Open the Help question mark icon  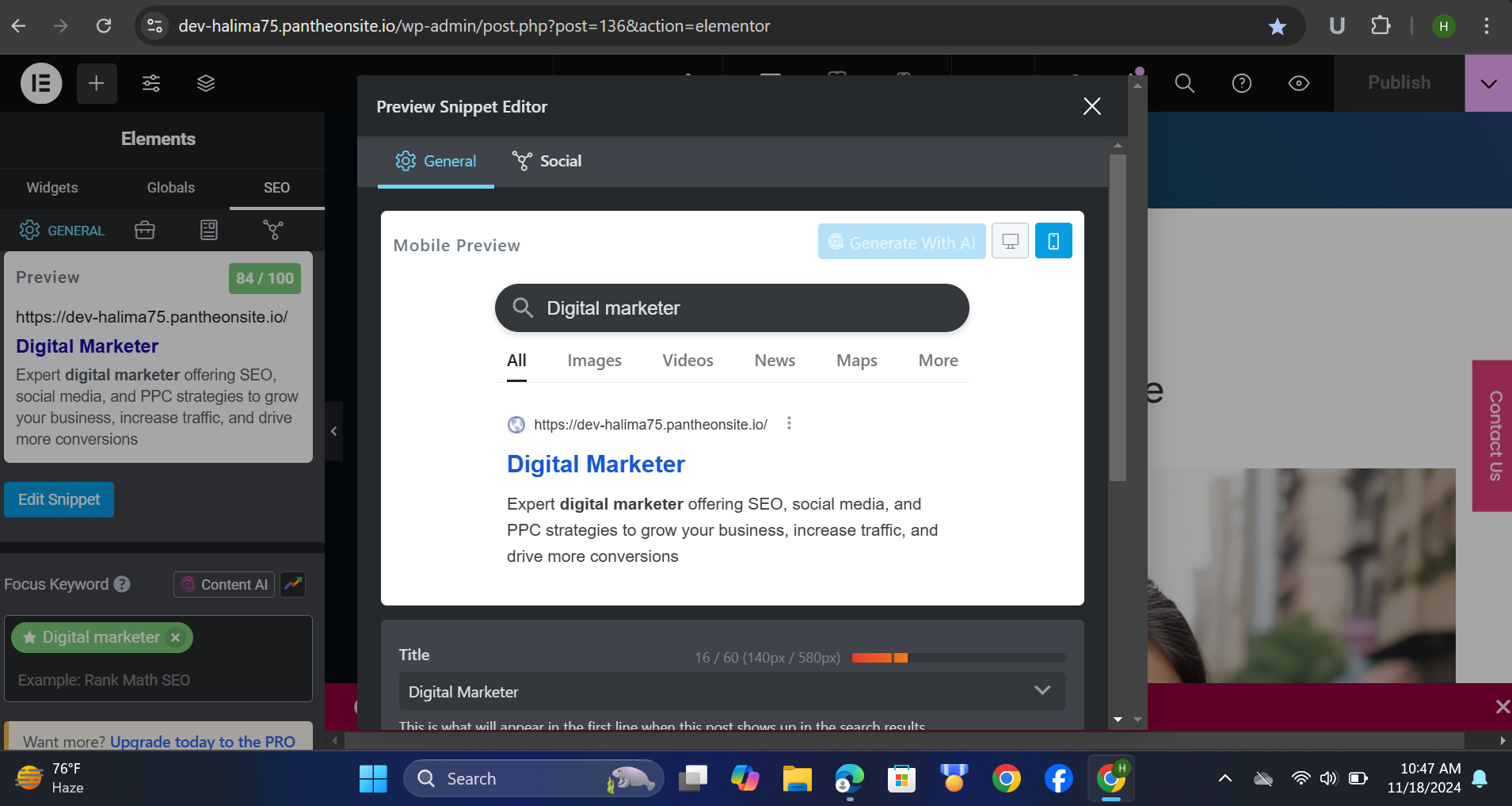click(x=1241, y=83)
